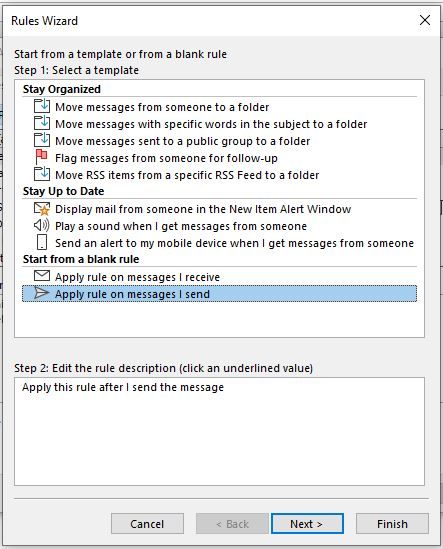The image size is (443, 549).
Task: Select 'Display mail from someone in New Item Alert Window'
Action: tap(203, 209)
